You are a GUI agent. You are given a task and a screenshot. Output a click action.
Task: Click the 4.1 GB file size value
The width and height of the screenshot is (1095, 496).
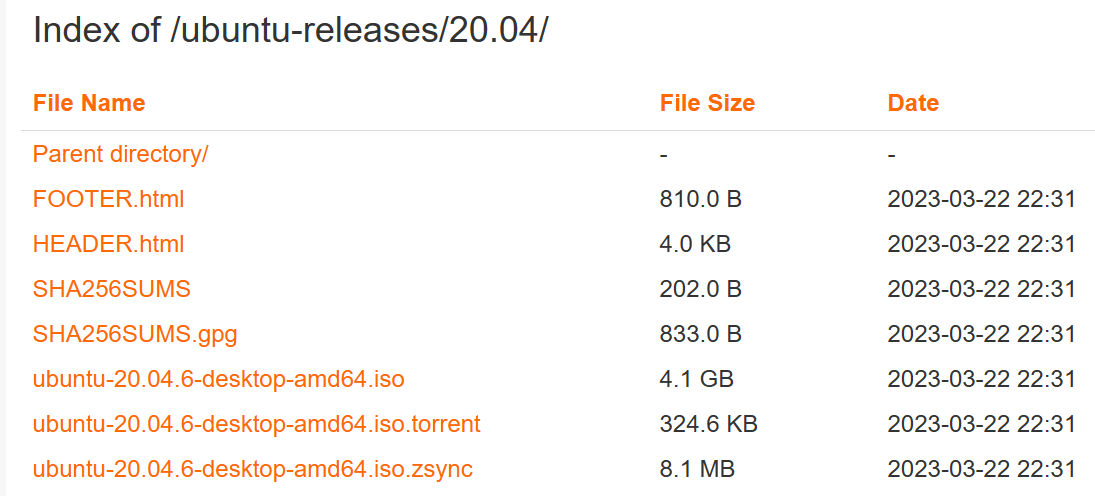(696, 379)
